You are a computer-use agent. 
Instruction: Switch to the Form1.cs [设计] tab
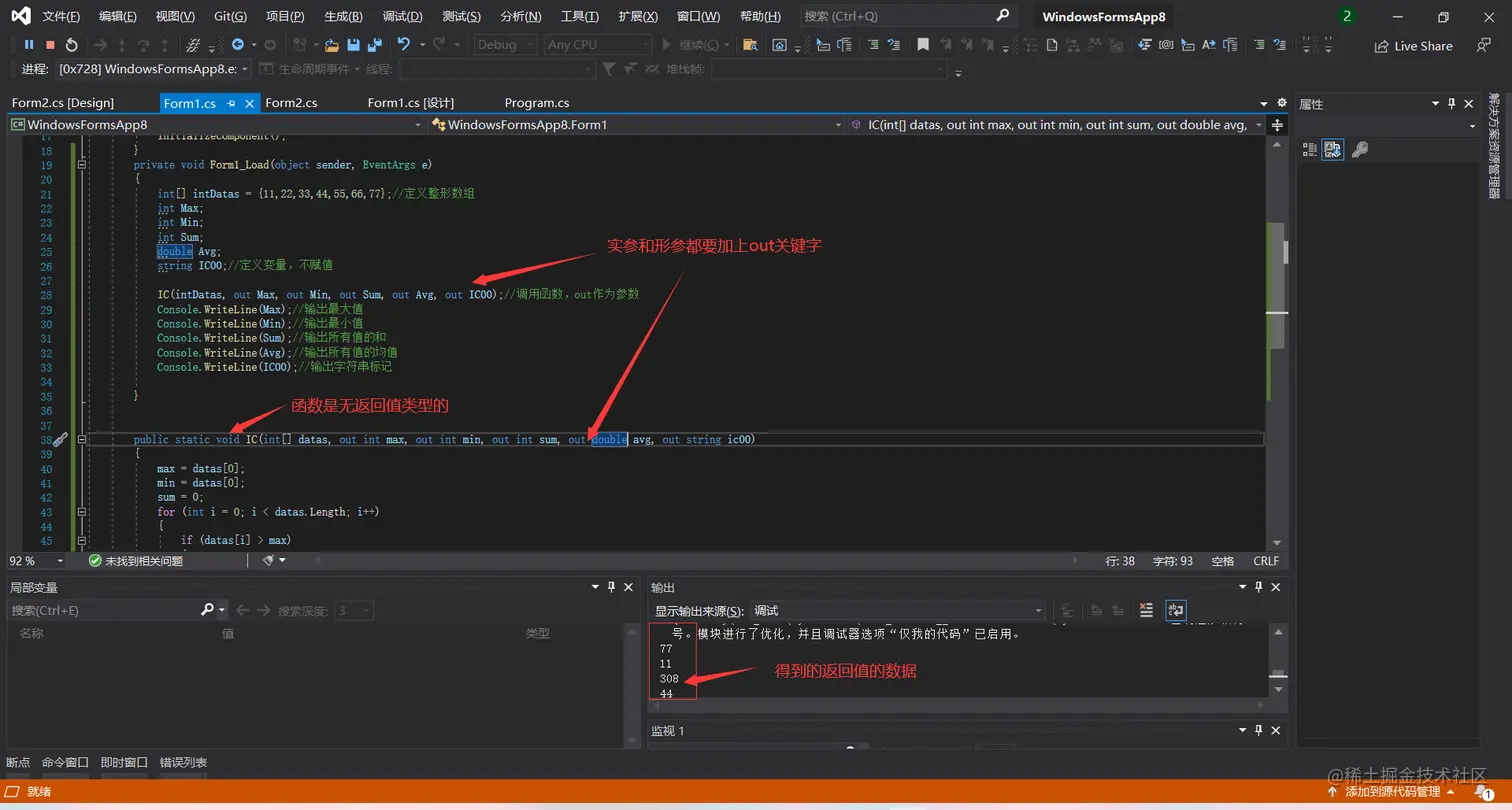tap(411, 103)
